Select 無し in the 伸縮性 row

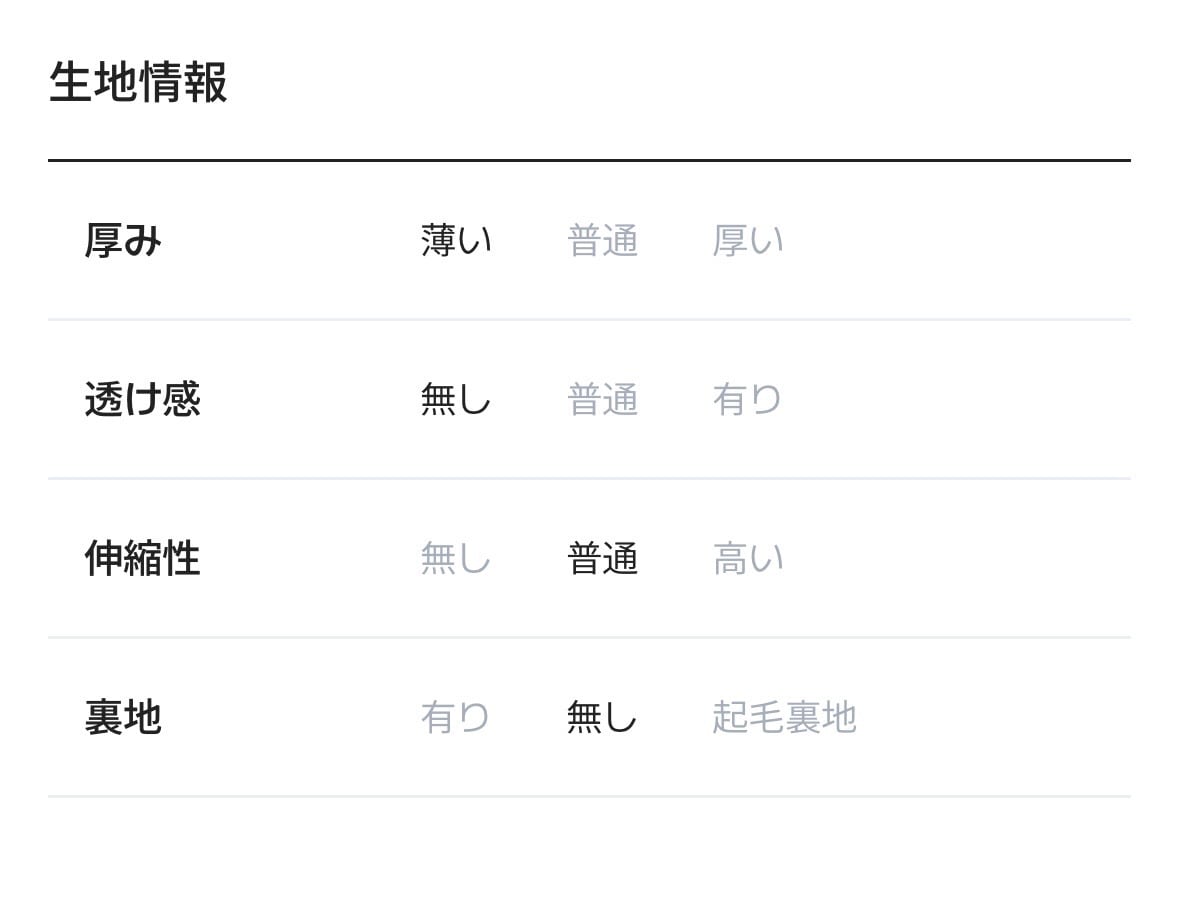[x=456, y=558]
